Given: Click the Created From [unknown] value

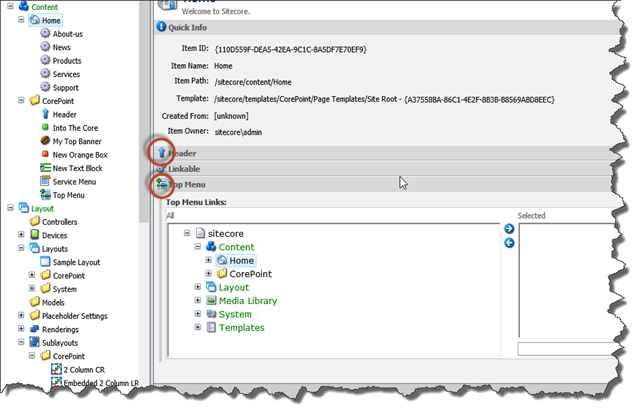Looking at the screenshot, I should pos(231,116).
